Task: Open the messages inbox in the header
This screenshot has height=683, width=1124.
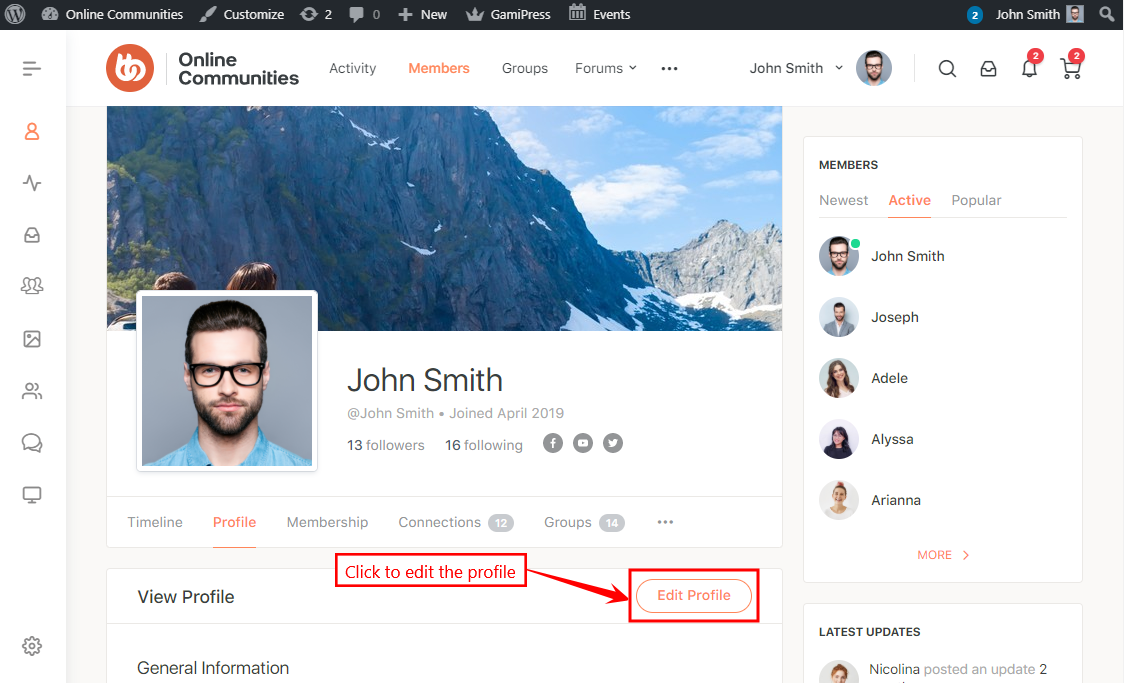Action: point(988,68)
